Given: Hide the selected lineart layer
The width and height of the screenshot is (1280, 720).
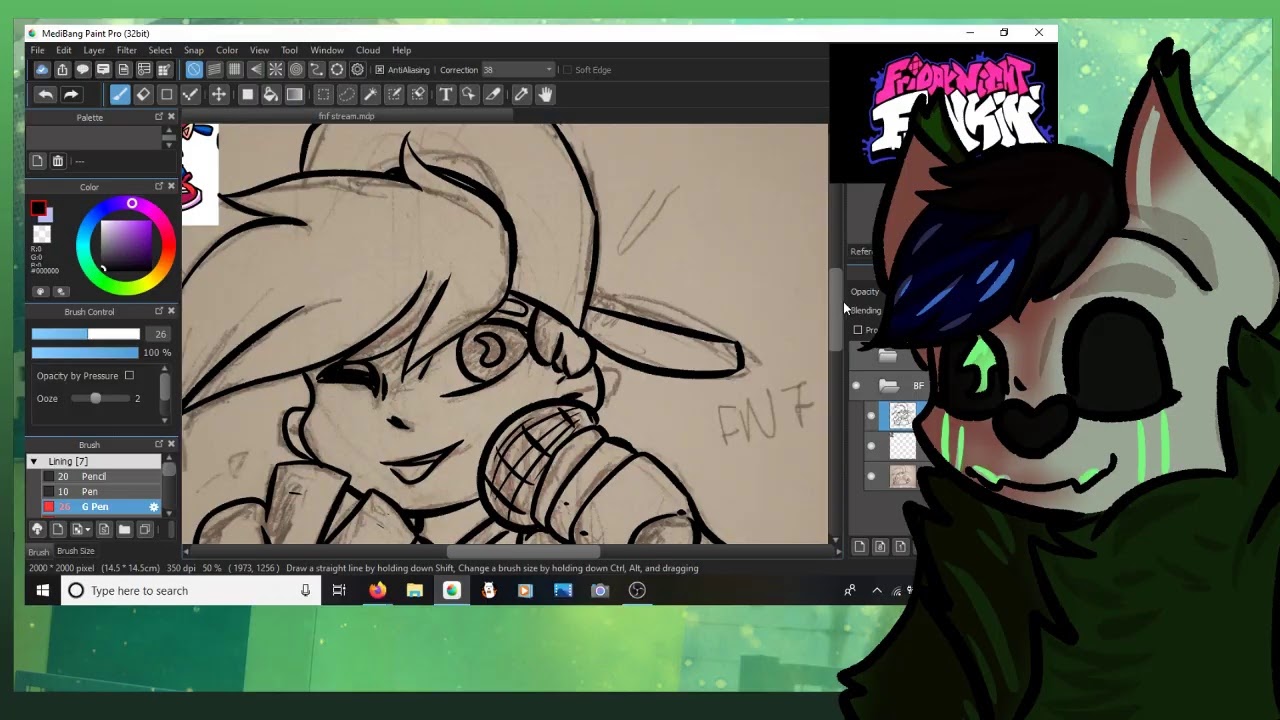Looking at the screenshot, I should tap(870, 416).
